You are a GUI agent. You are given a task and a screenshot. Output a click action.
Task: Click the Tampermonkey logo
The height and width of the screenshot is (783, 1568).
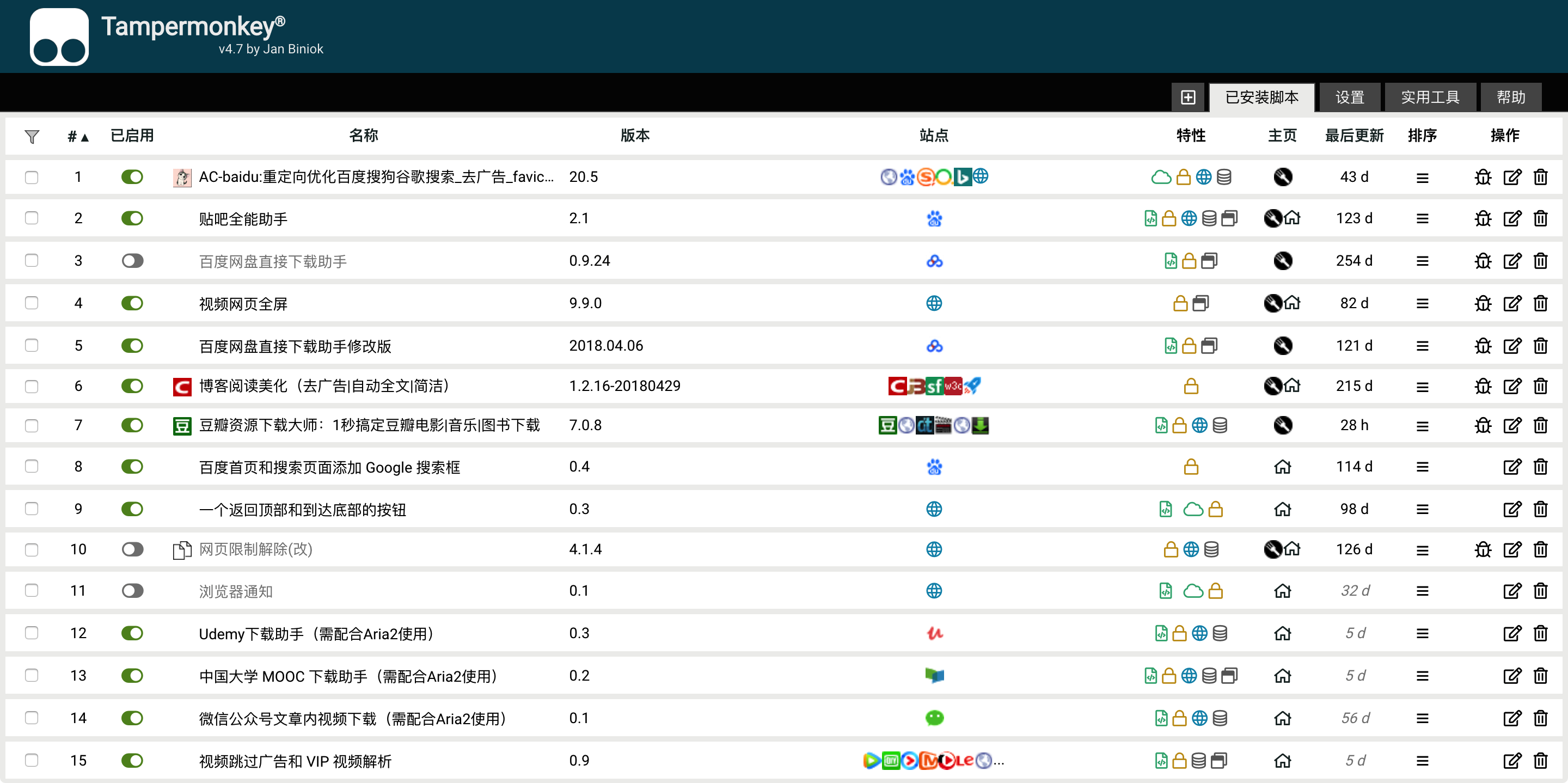coord(59,36)
